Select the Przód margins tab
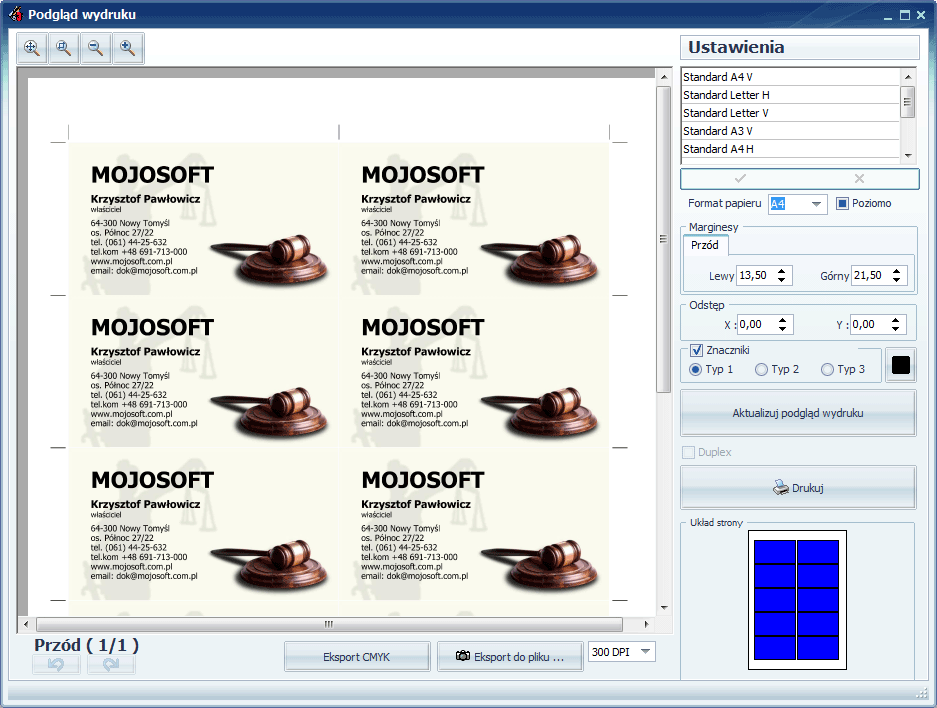This screenshot has height=708, width=937. pyautogui.click(x=705, y=245)
